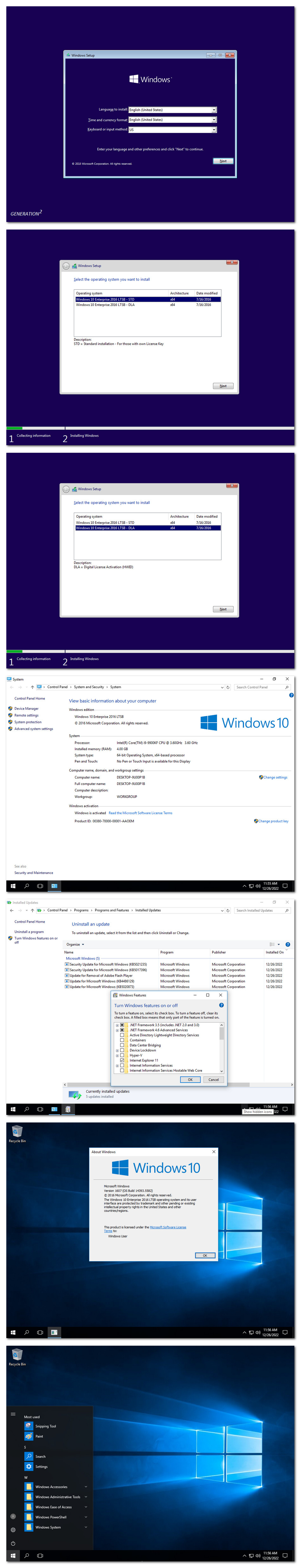Click the Power icon in Start menu rail

click(13, 1543)
